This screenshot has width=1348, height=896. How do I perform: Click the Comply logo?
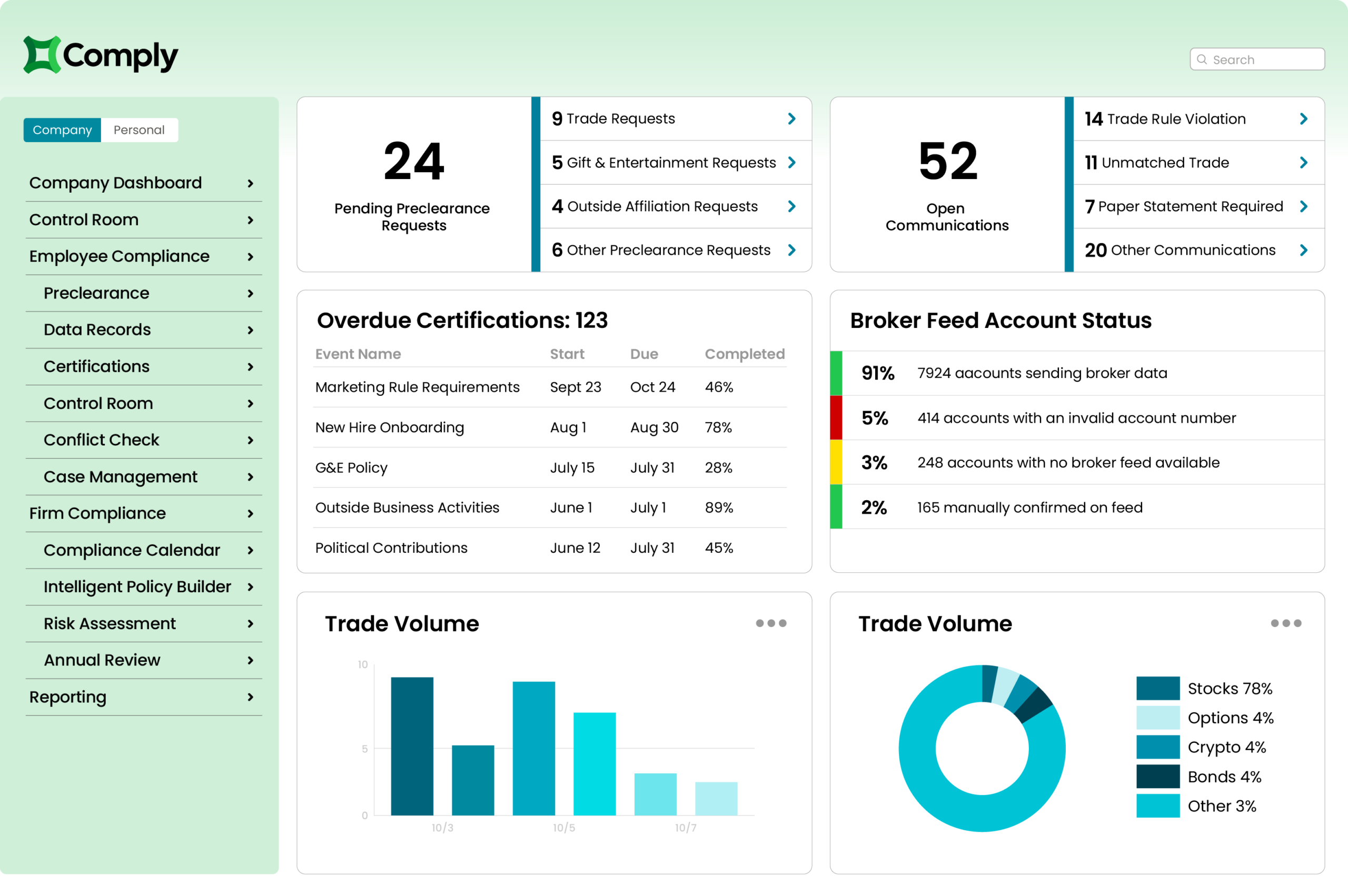coord(101,55)
